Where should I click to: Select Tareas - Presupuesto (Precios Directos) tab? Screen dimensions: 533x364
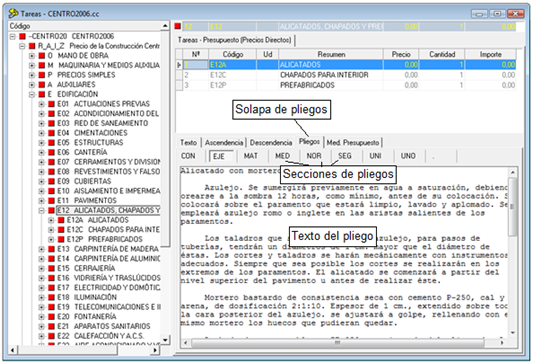click(x=235, y=40)
